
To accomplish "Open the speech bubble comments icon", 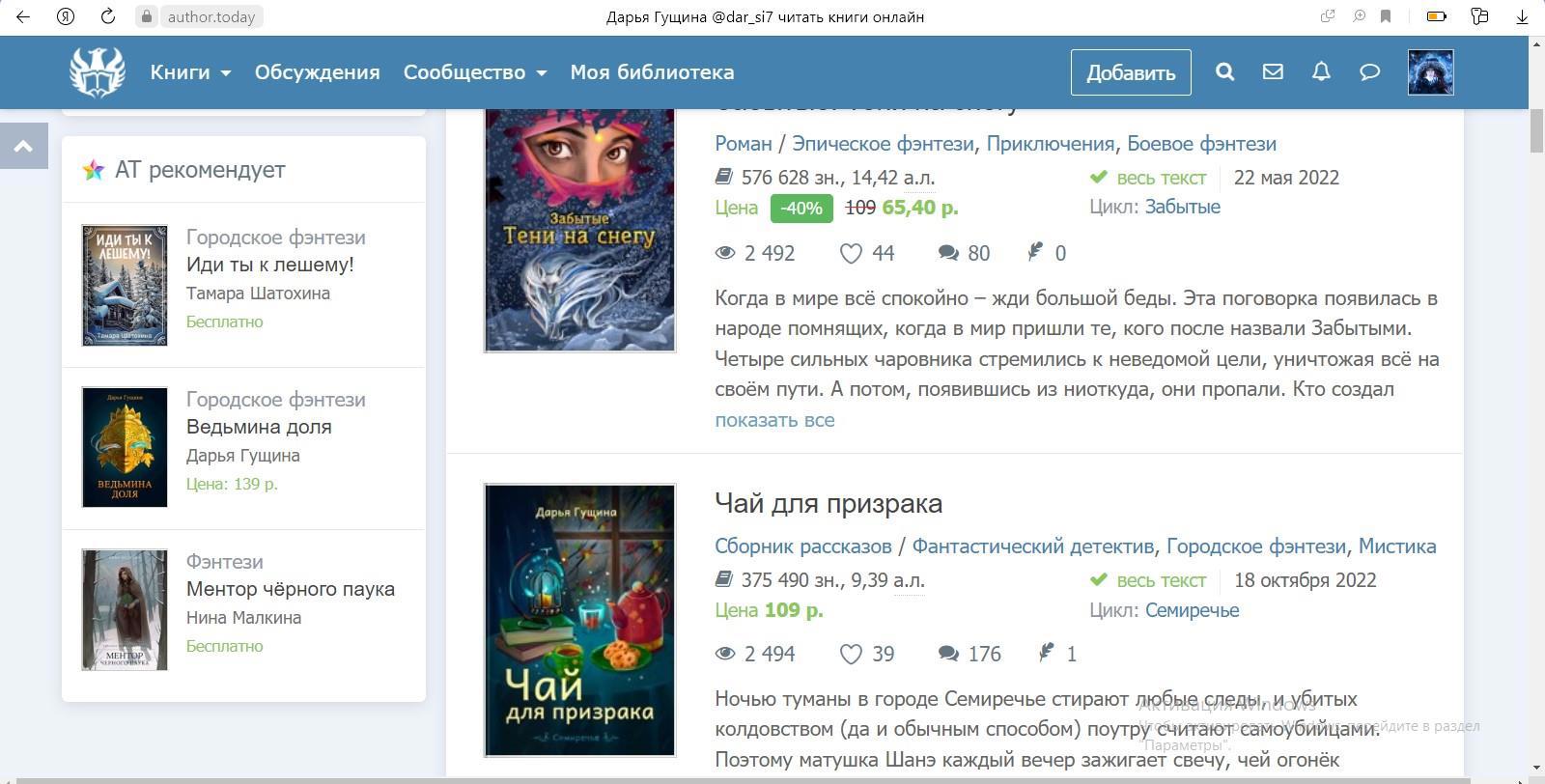I will tap(1369, 71).
